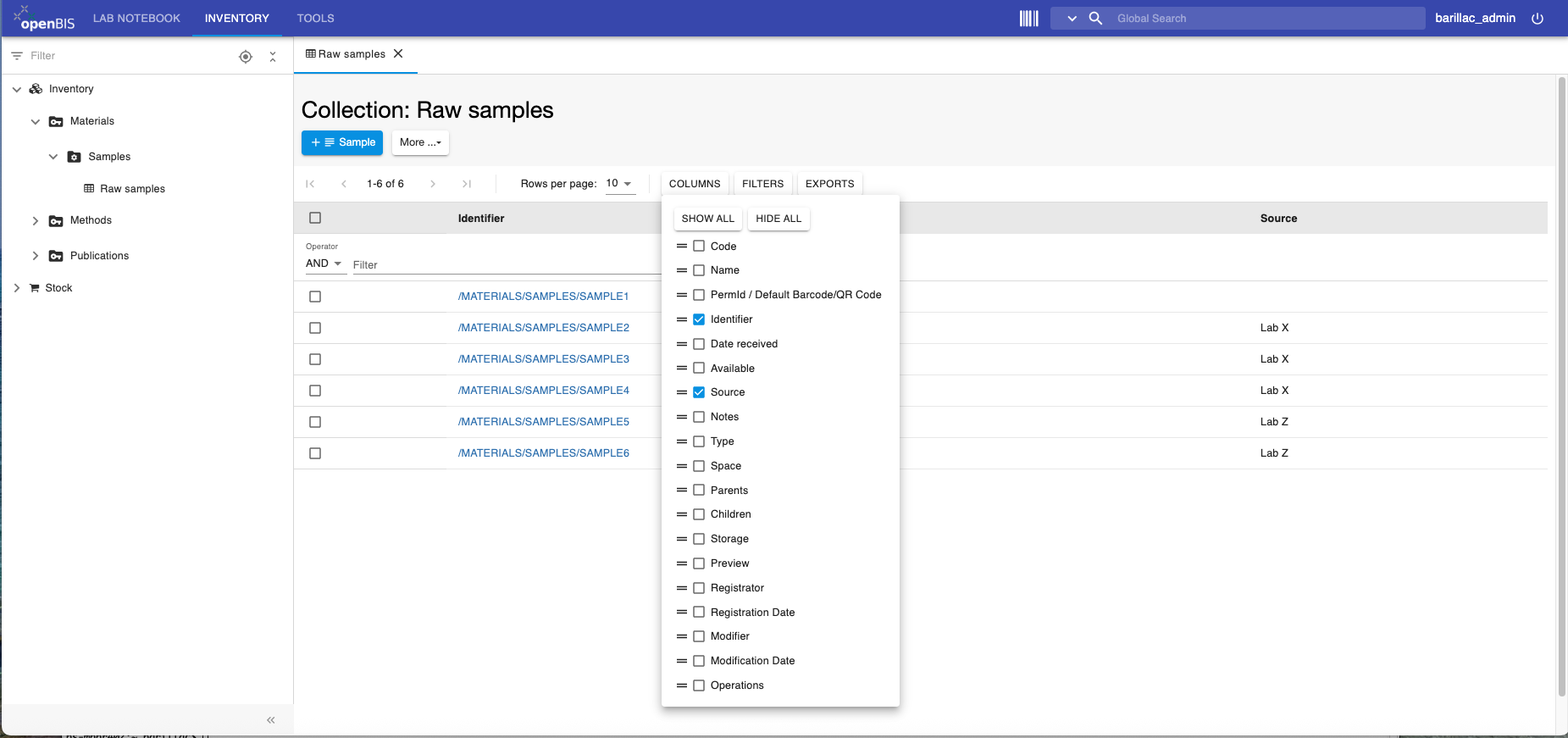Click the logout power icon
The image size is (1568, 738).
(1538, 19)
